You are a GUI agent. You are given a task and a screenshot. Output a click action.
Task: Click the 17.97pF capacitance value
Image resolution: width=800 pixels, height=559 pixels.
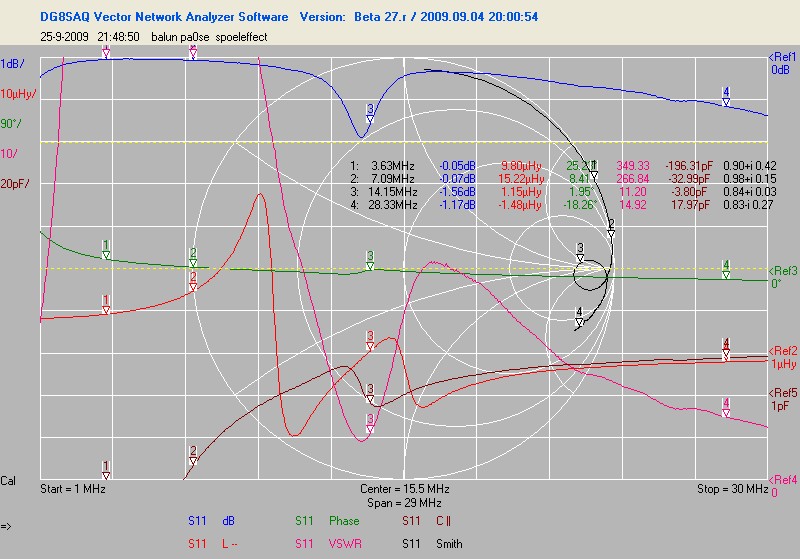tap(690, 205)
